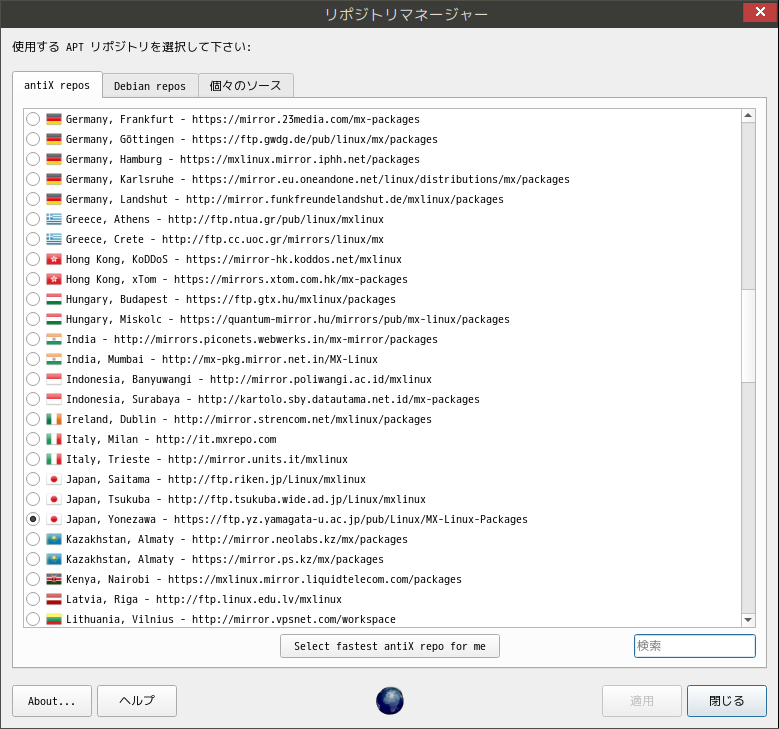779x729 pixels.
Task: Click the Greek flag beside Athens
Action: 54,219
